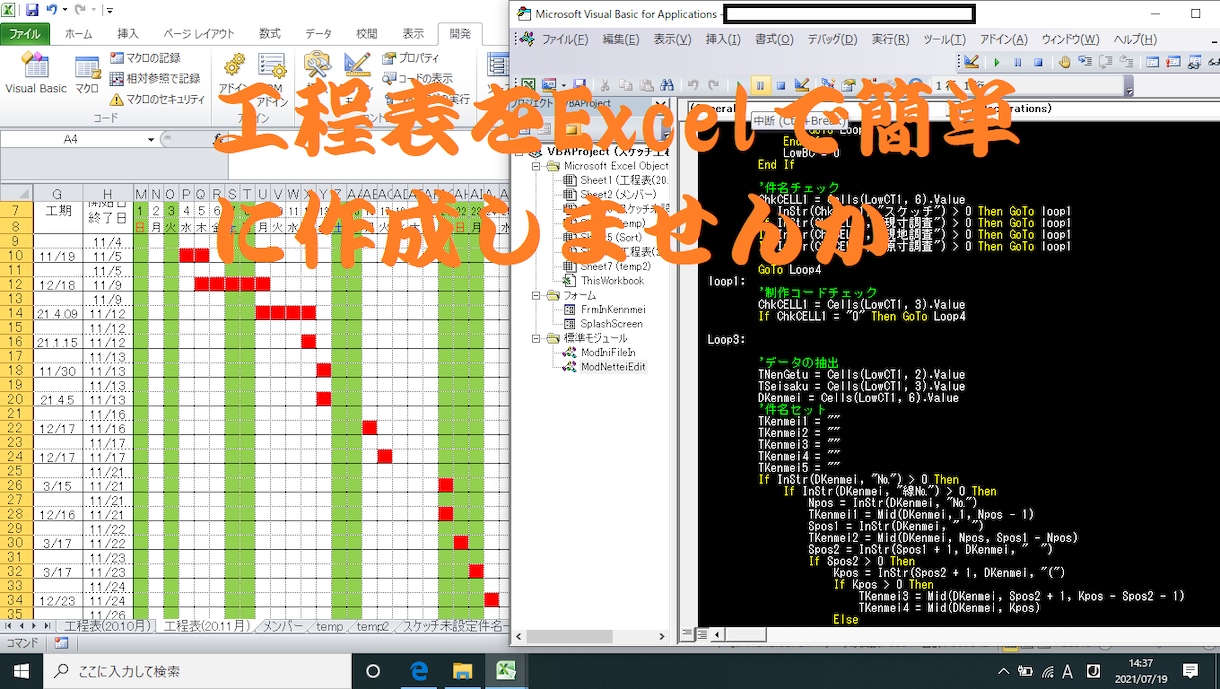Select Sheet7 (temp2) in project tree
This screenshot has height=689, width=1220.
607,267
